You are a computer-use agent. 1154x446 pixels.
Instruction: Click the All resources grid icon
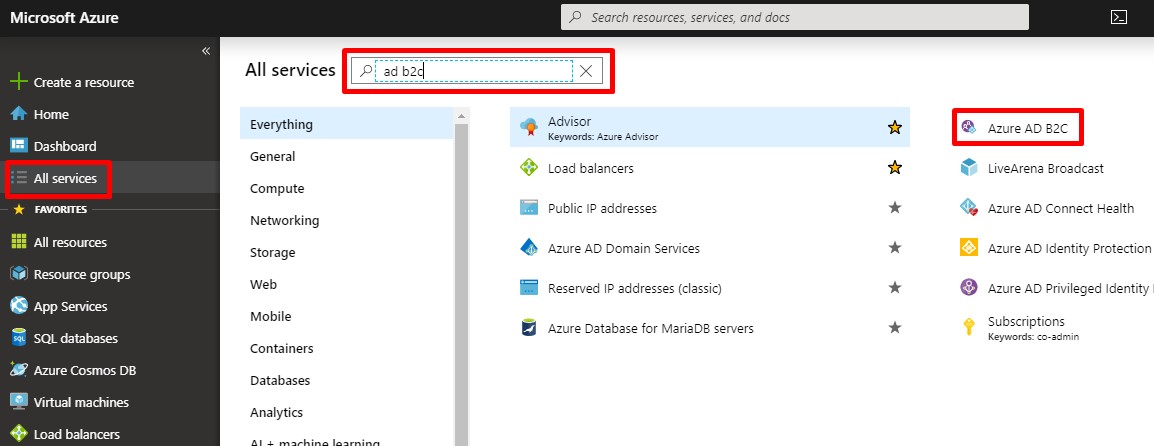point(19,242)
